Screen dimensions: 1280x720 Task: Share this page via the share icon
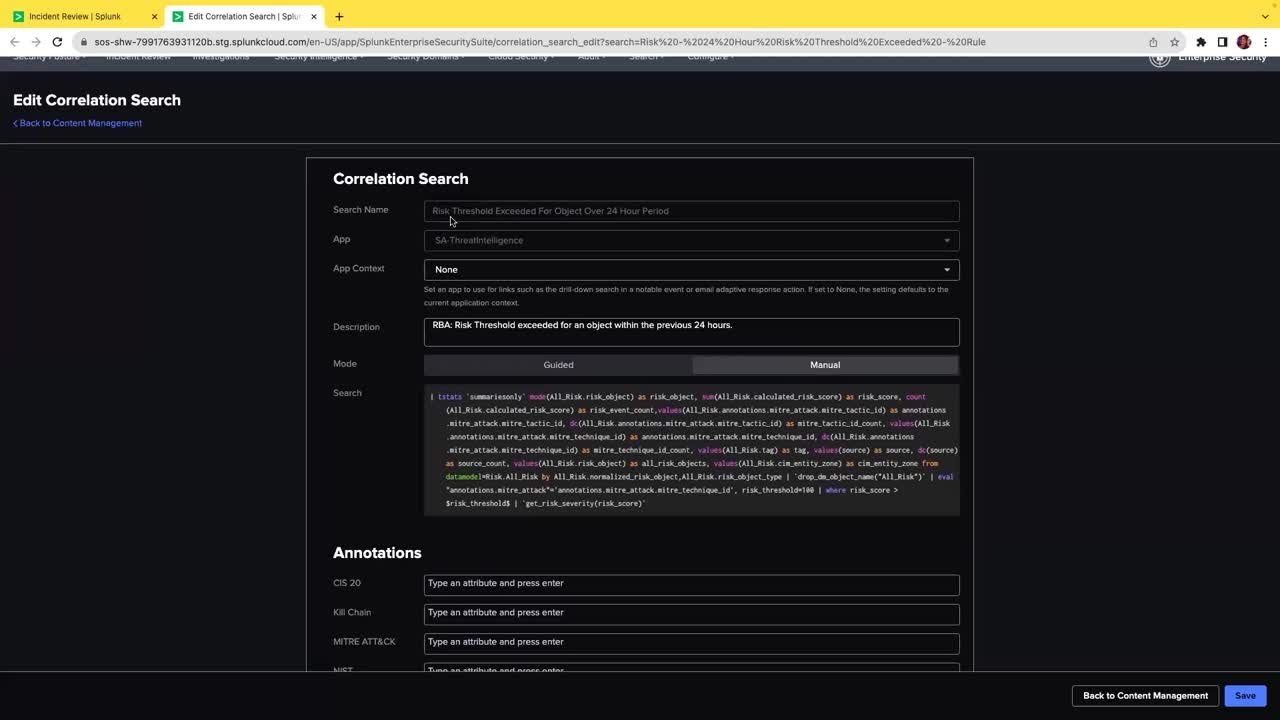click(1153, 42)
